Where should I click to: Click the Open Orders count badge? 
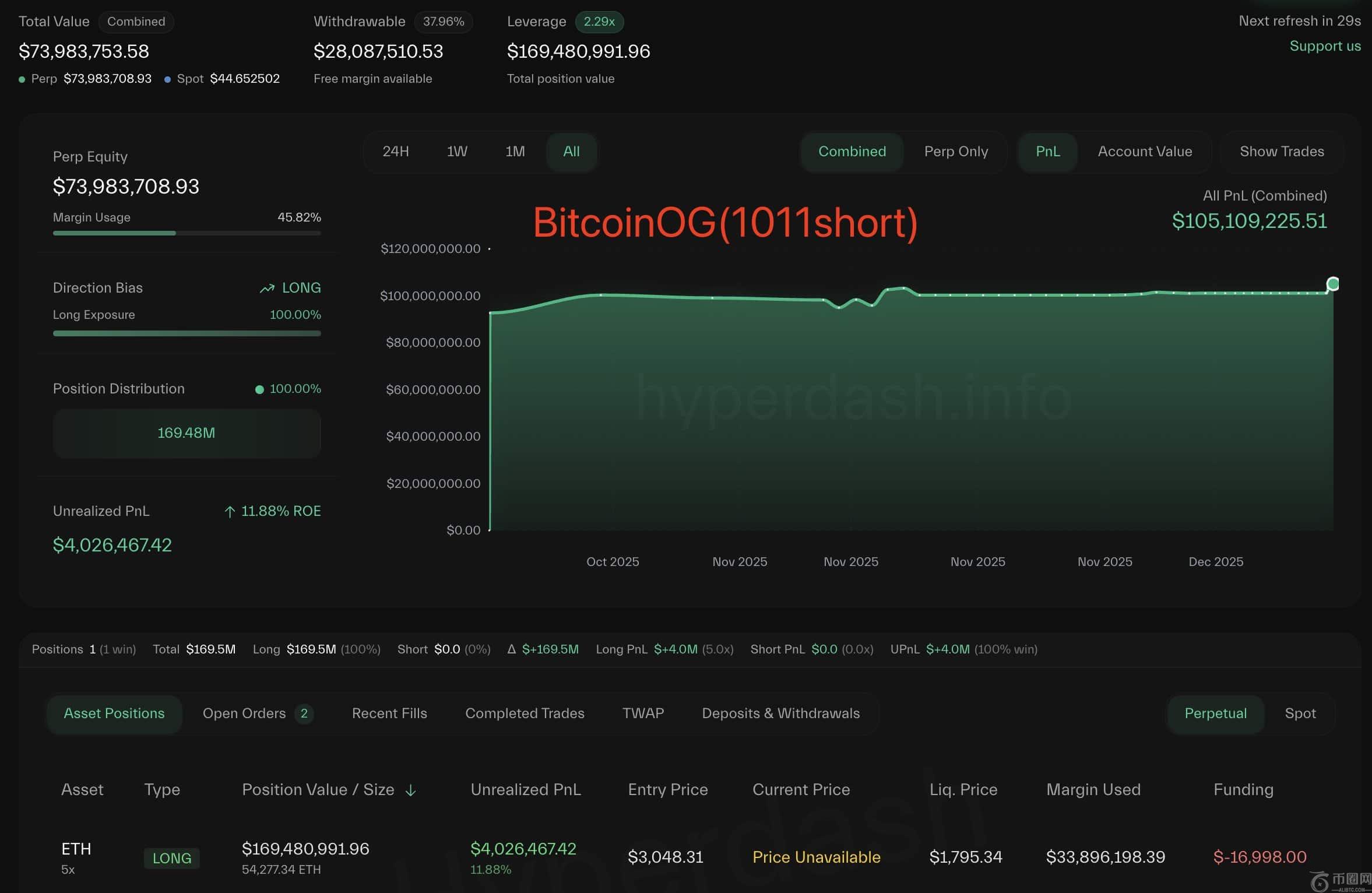304,713
